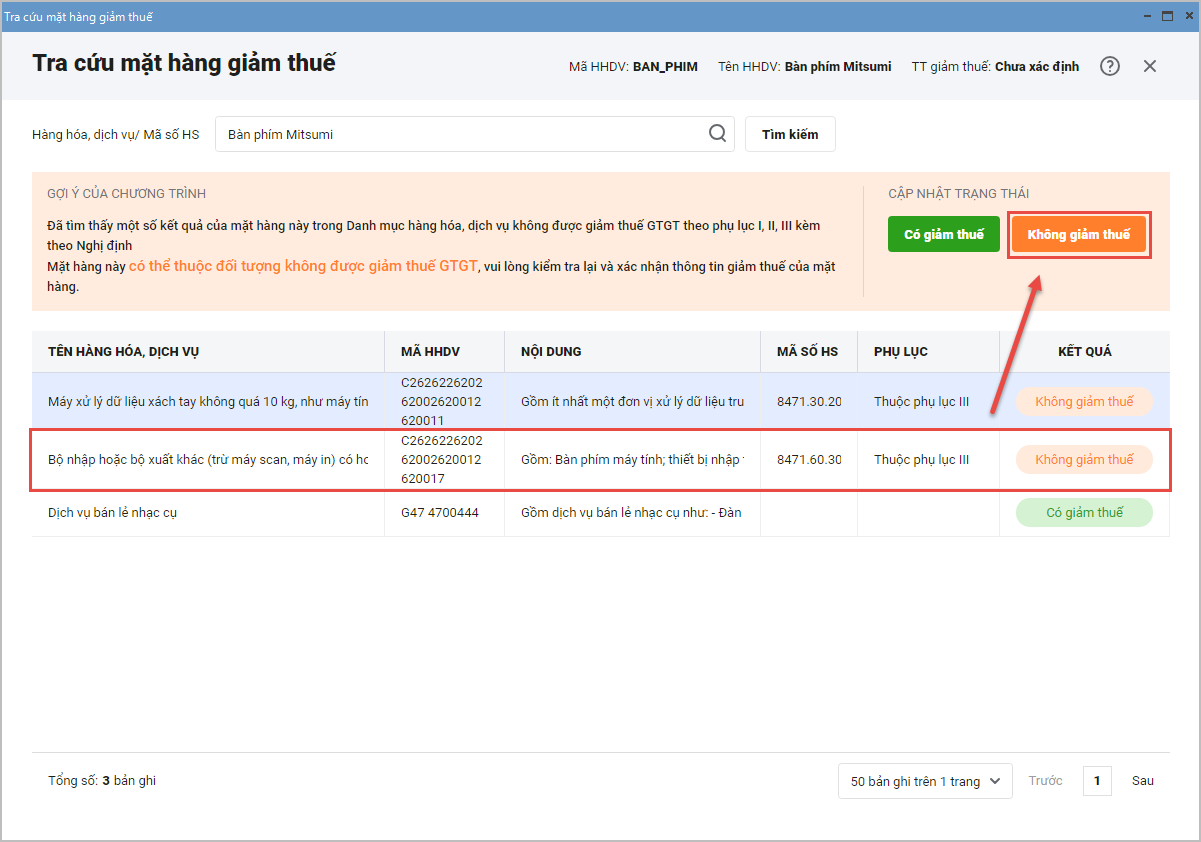Viewport: 1201px width, 842px height.
Task: Click Không giảm thuế badge for HS 8471.60.30
Action: [1084, 460]
